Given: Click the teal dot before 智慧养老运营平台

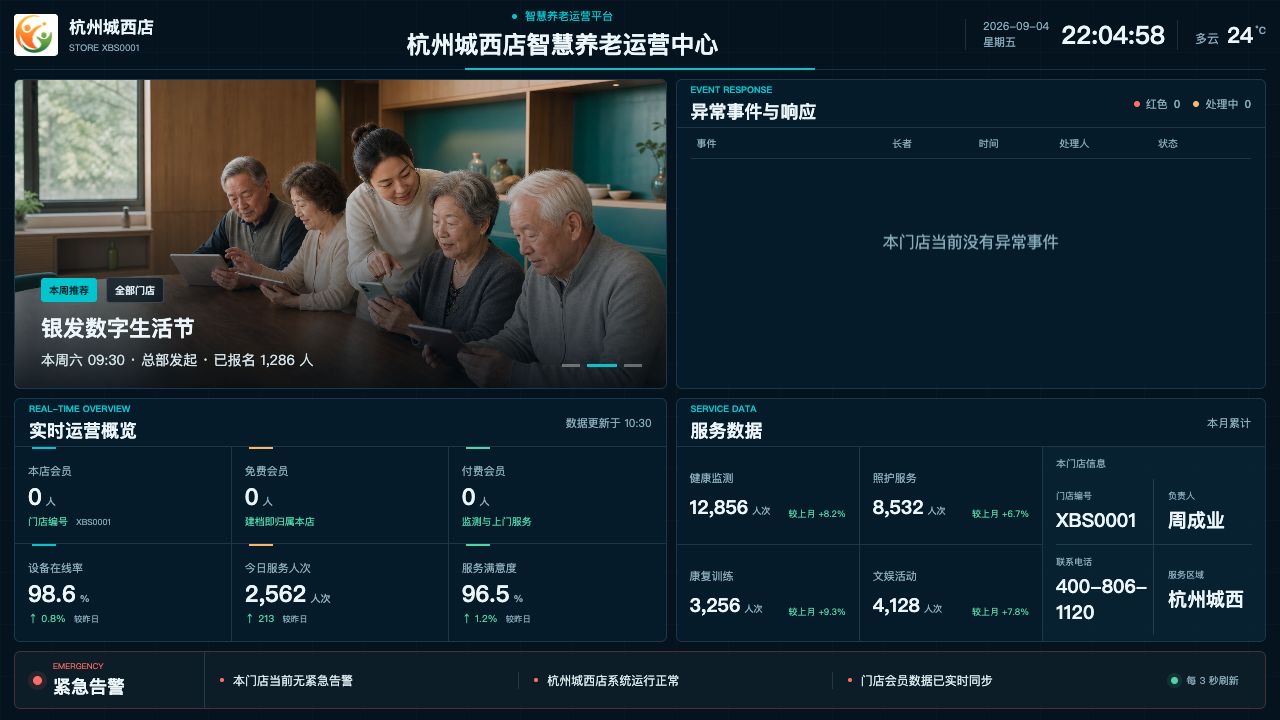Looking at the screenshot, I should pos(515,16).
